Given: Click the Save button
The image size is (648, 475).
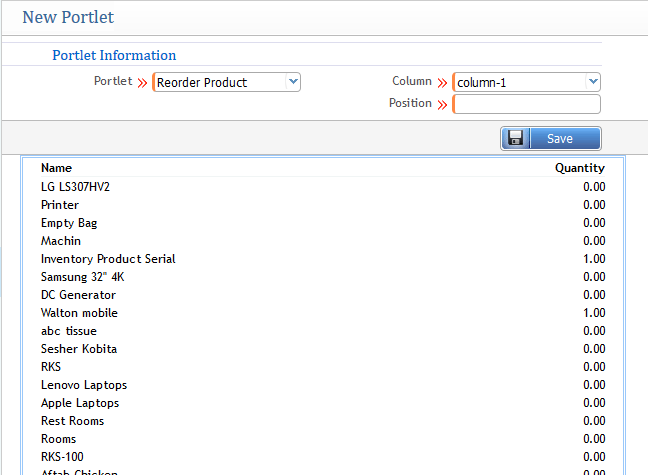Looking at the screenshot, I should coord(551,138).
